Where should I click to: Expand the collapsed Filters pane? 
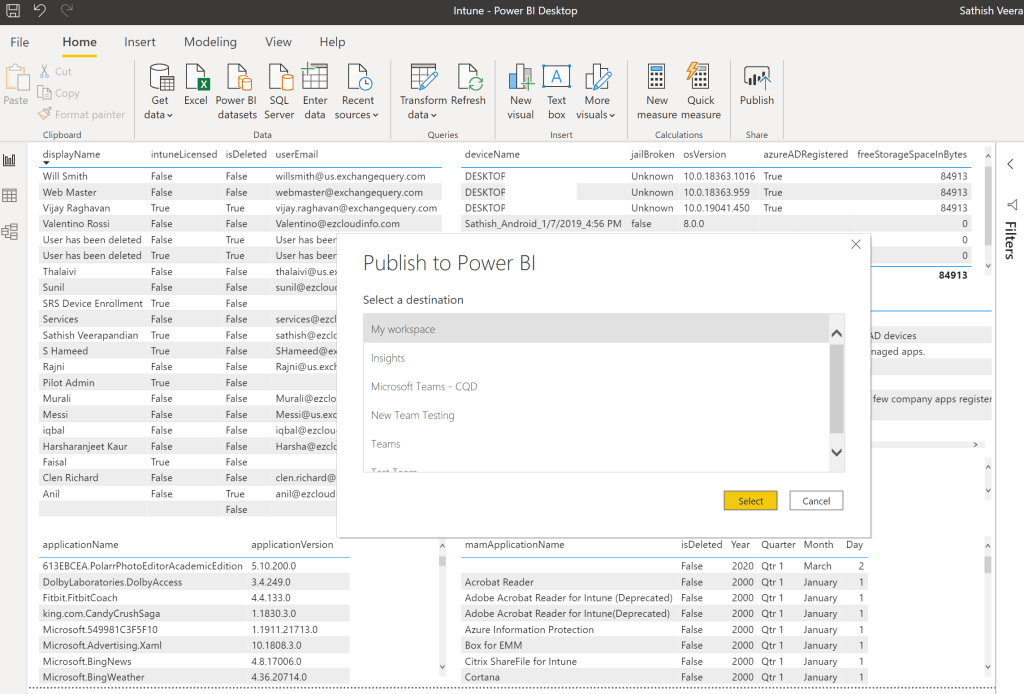1010,164
